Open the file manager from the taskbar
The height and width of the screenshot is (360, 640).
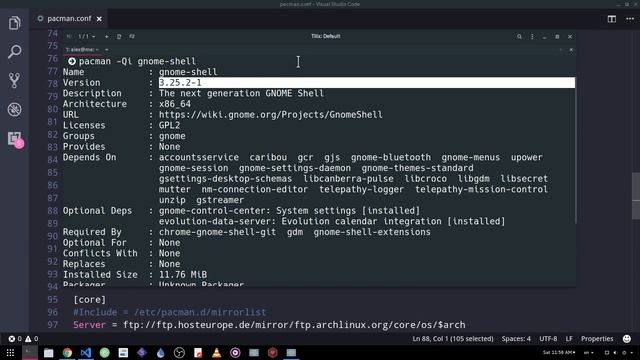tap(49, 353)
